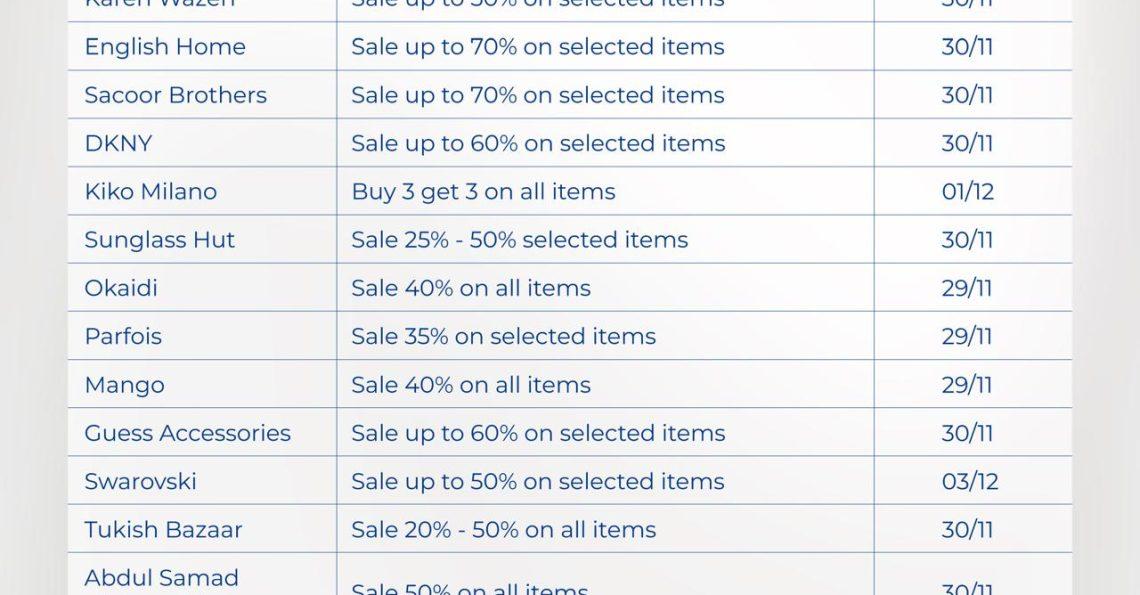
Task: Select the Sunglass Hut store name
Action: (159, 240)
